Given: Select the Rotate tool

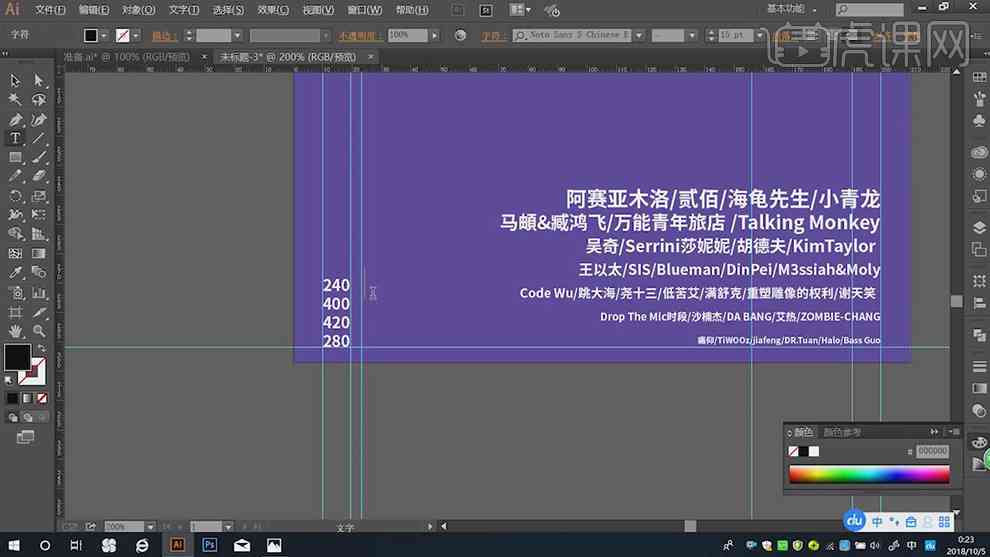Looking at the screenshot, I should tap(15, 196).
